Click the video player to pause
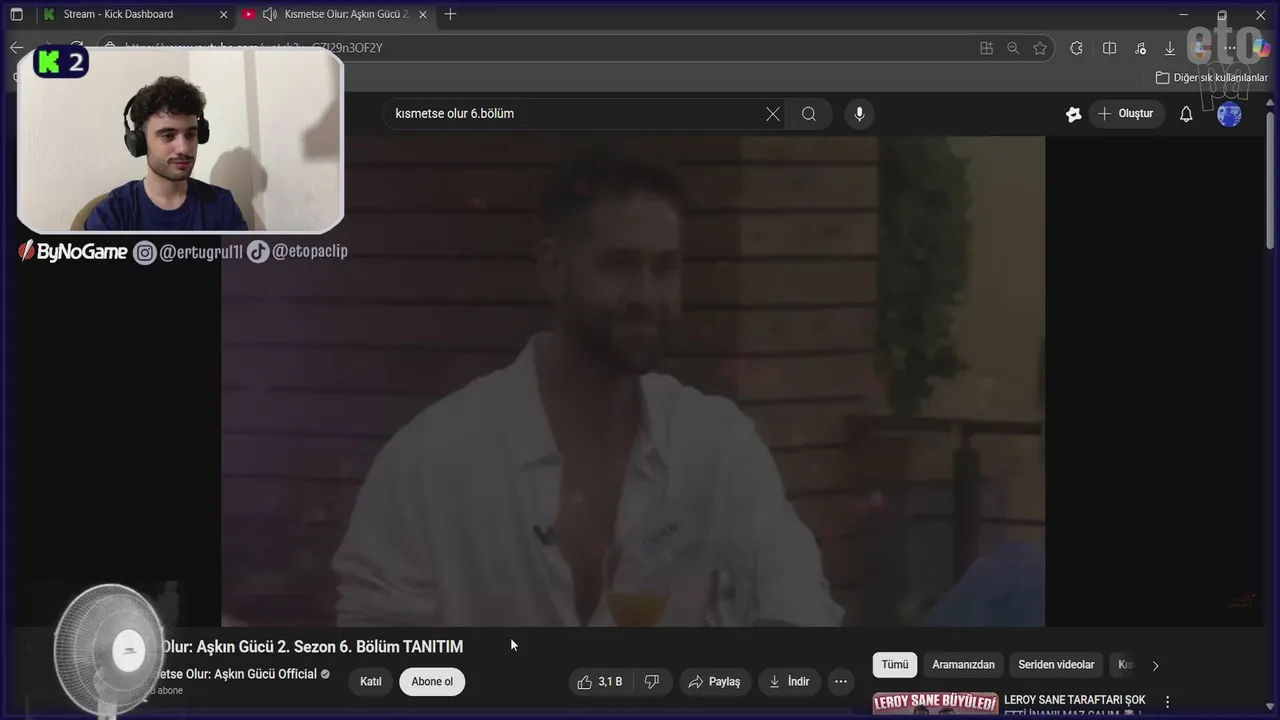The image size is (1280, 720). point(633,381)
